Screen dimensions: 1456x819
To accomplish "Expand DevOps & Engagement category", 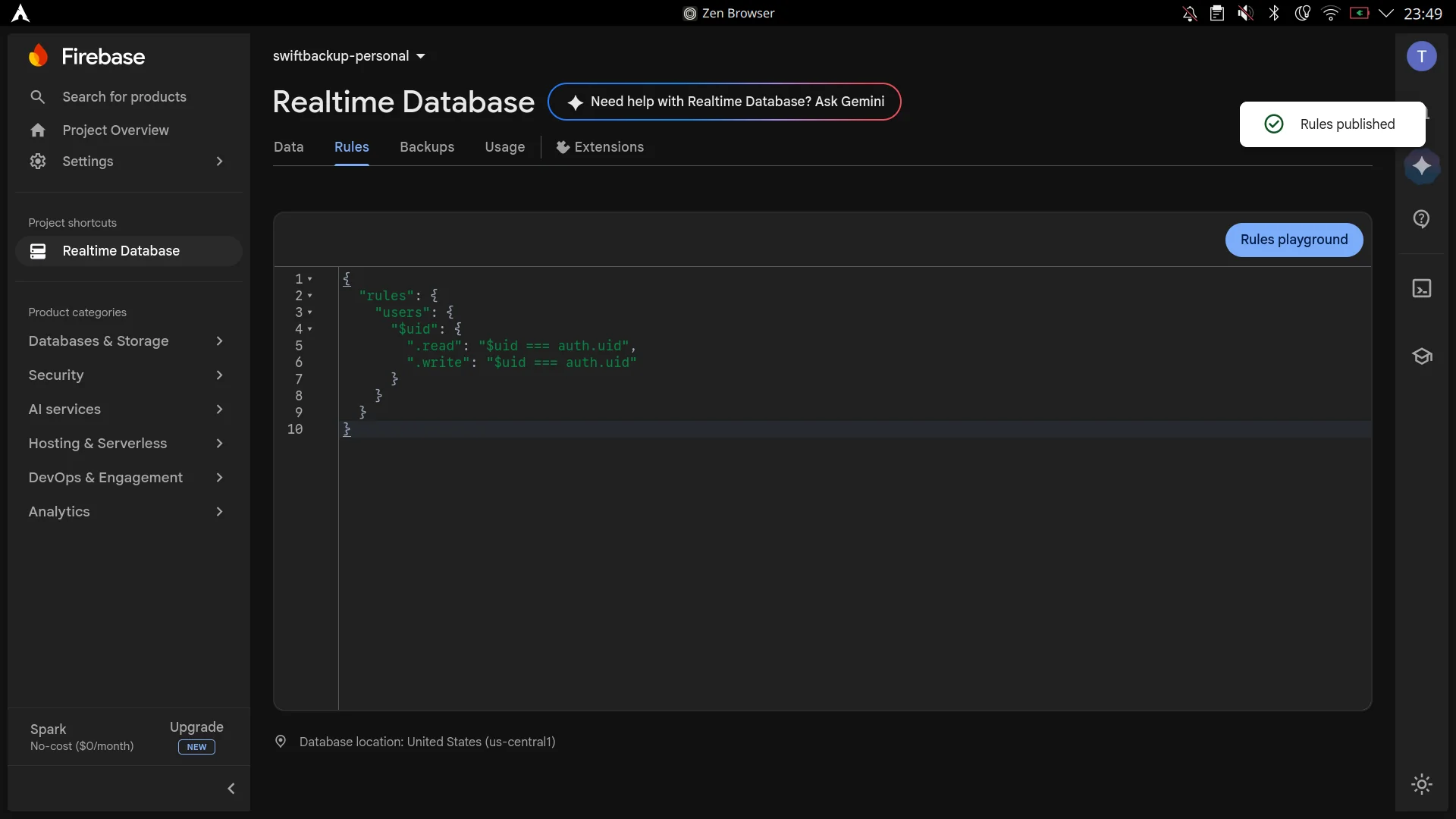I will [219, 478].
